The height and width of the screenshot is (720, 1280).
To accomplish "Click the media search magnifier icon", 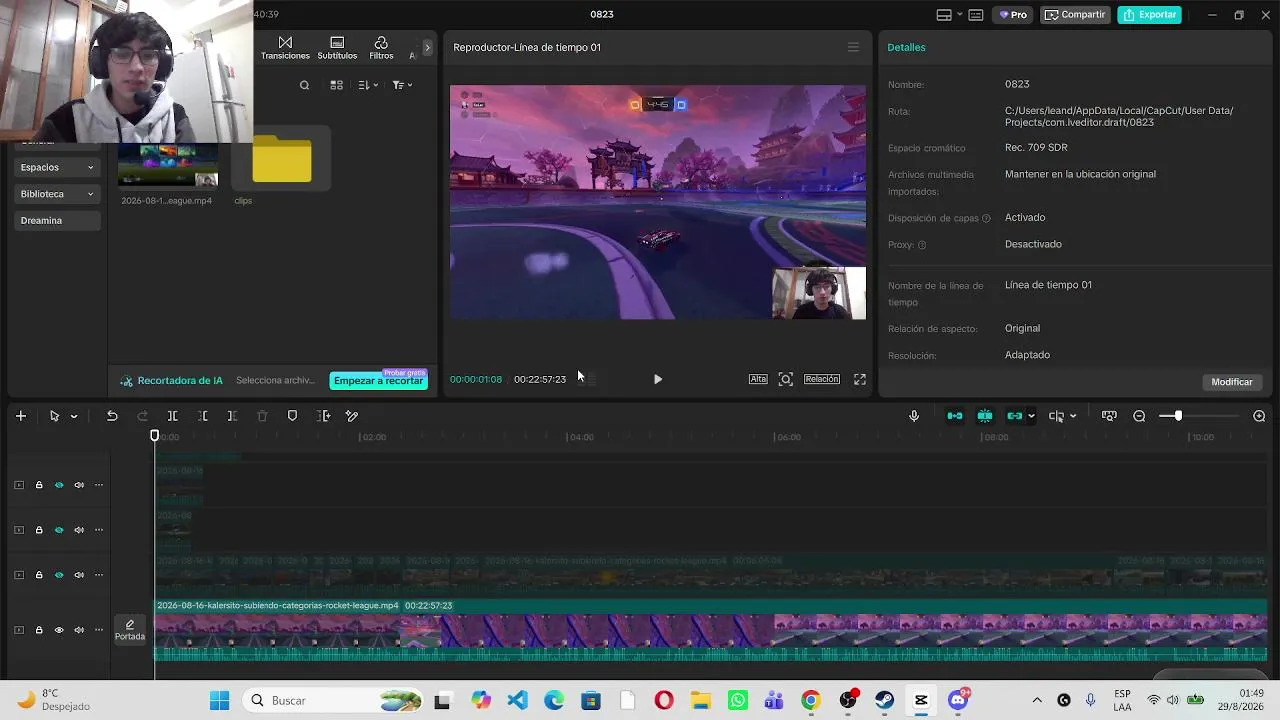I will coord(304,85).
